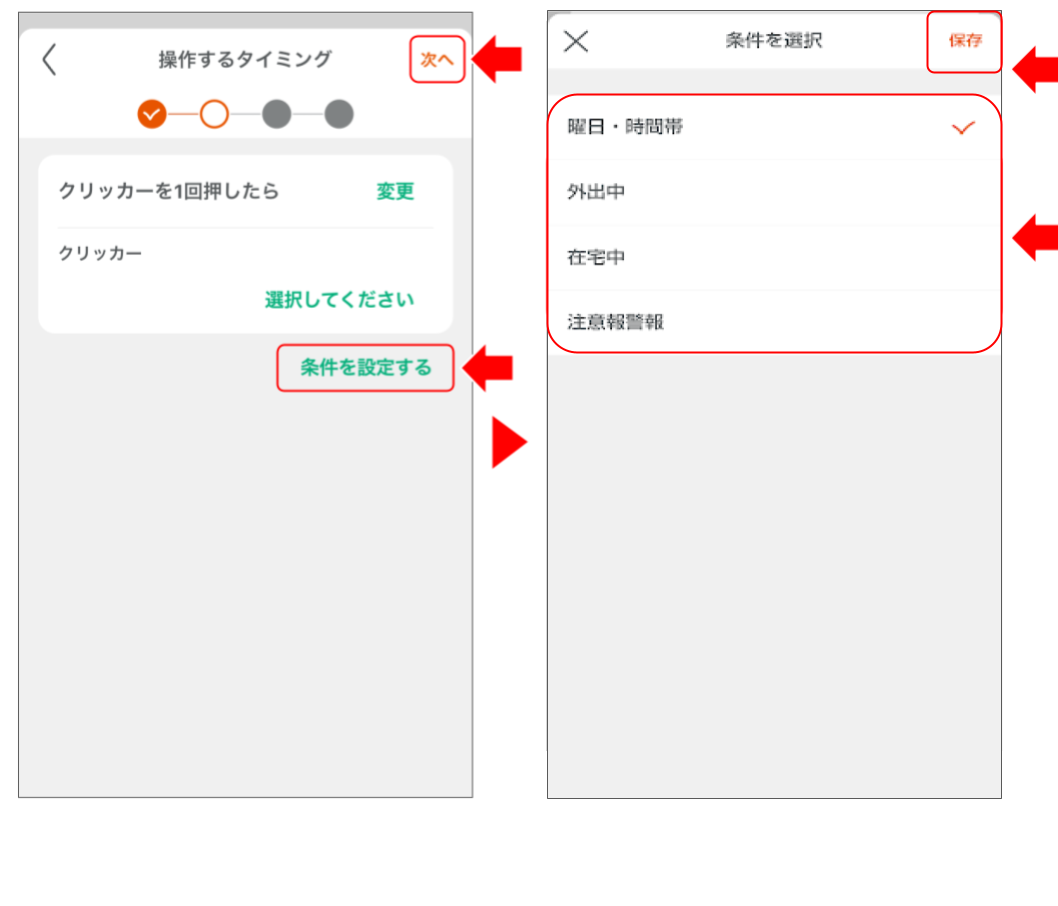1058x906 pixels.
Task: Click the completed first step checkmark circle
Action: click(x=152, y=114)
